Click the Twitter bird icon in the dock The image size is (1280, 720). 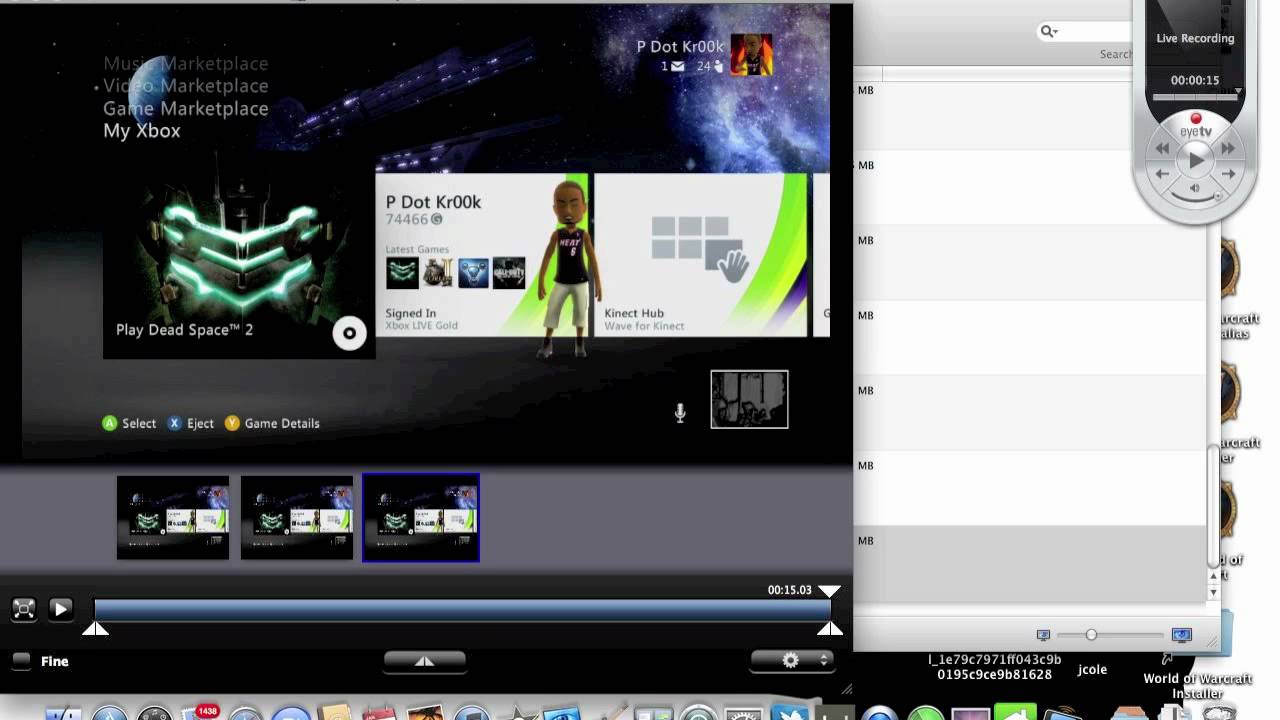(x=789, y=712)
